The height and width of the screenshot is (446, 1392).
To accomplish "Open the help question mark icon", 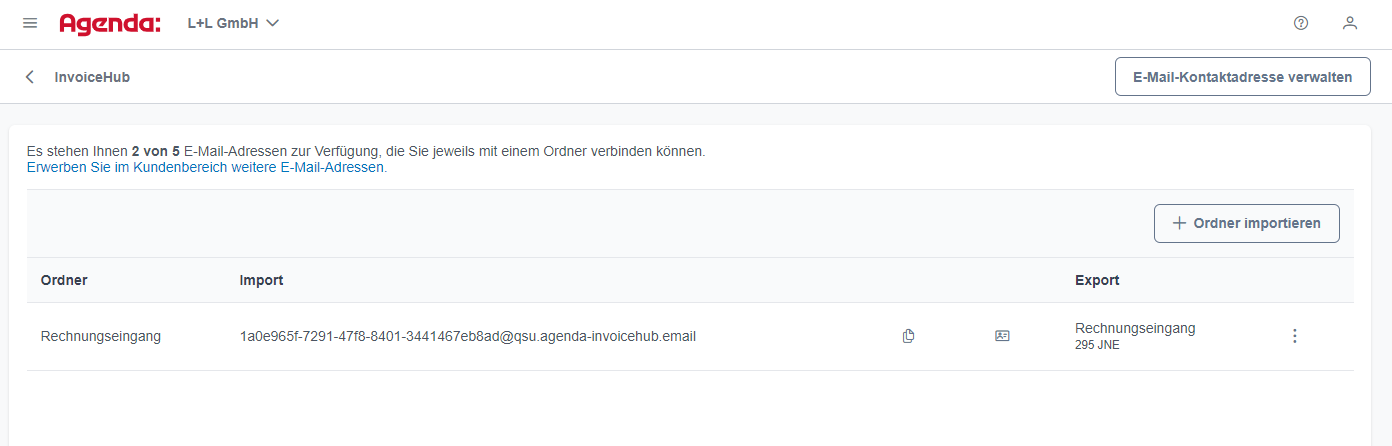I will click(x=1301, y=23).
